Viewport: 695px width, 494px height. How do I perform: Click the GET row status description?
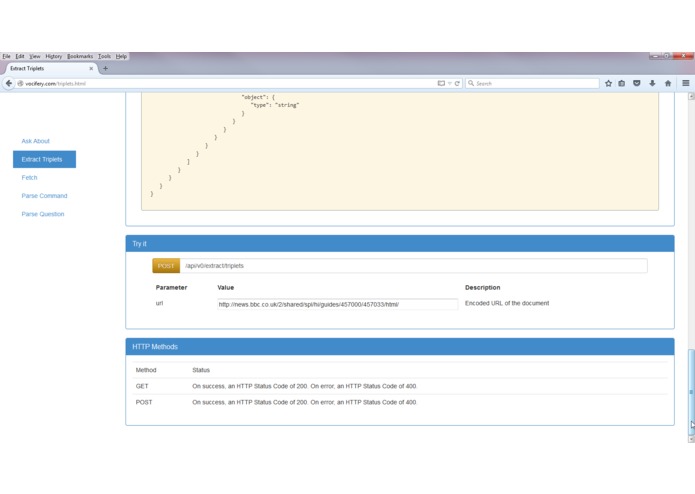(x=305, y=386)
